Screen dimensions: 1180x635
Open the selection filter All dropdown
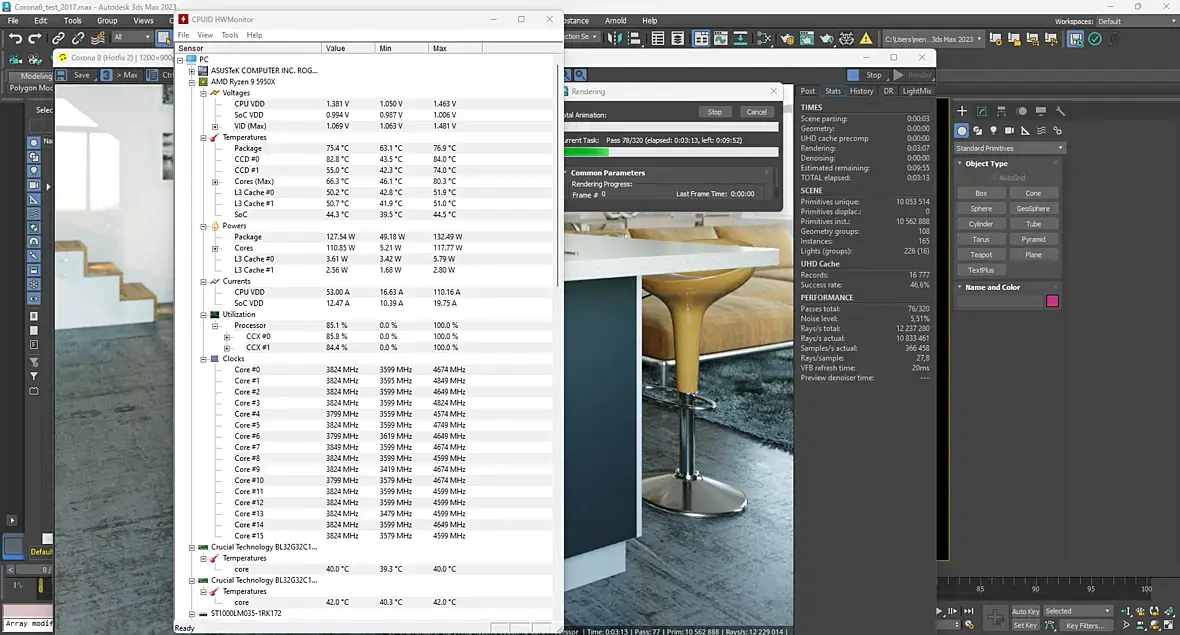coord(131,37)
